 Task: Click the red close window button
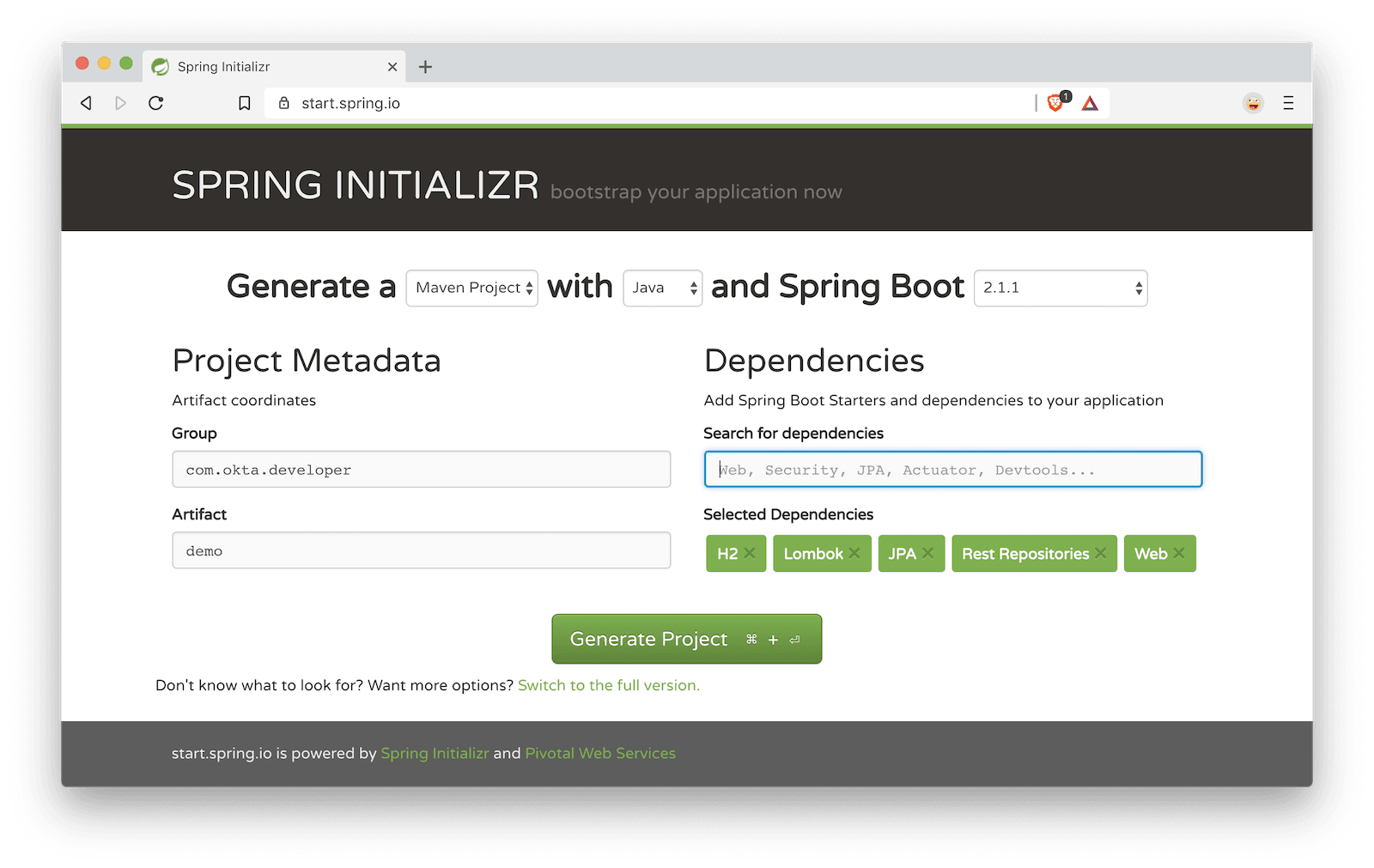pos(82,64)
